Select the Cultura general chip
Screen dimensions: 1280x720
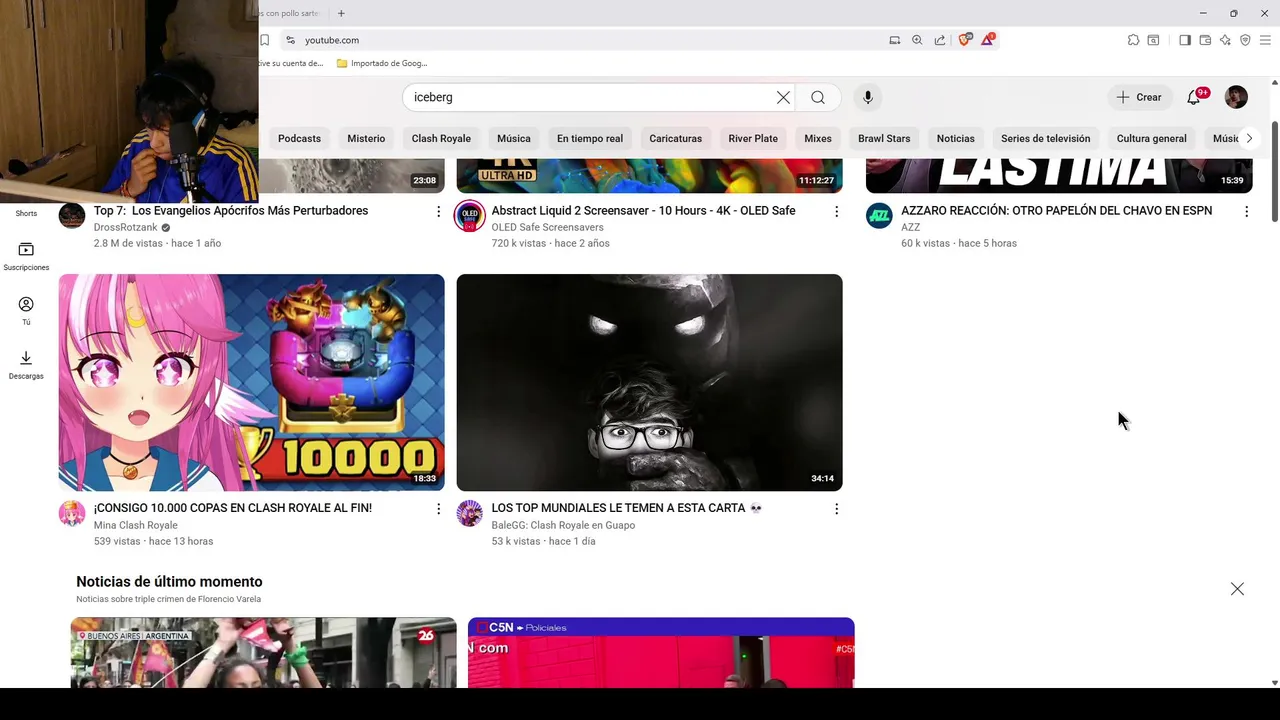pyautogui.click(x=1151, y=138)
